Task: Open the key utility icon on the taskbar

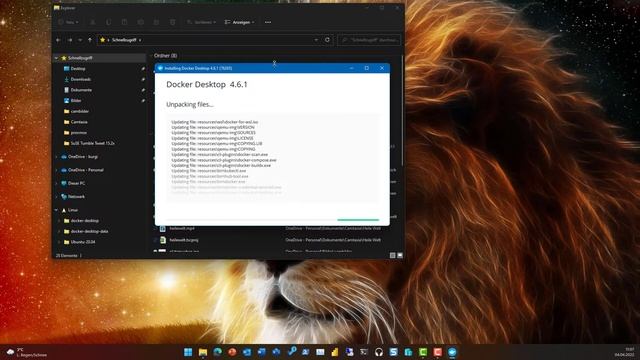Action: [x=291, y=352]
